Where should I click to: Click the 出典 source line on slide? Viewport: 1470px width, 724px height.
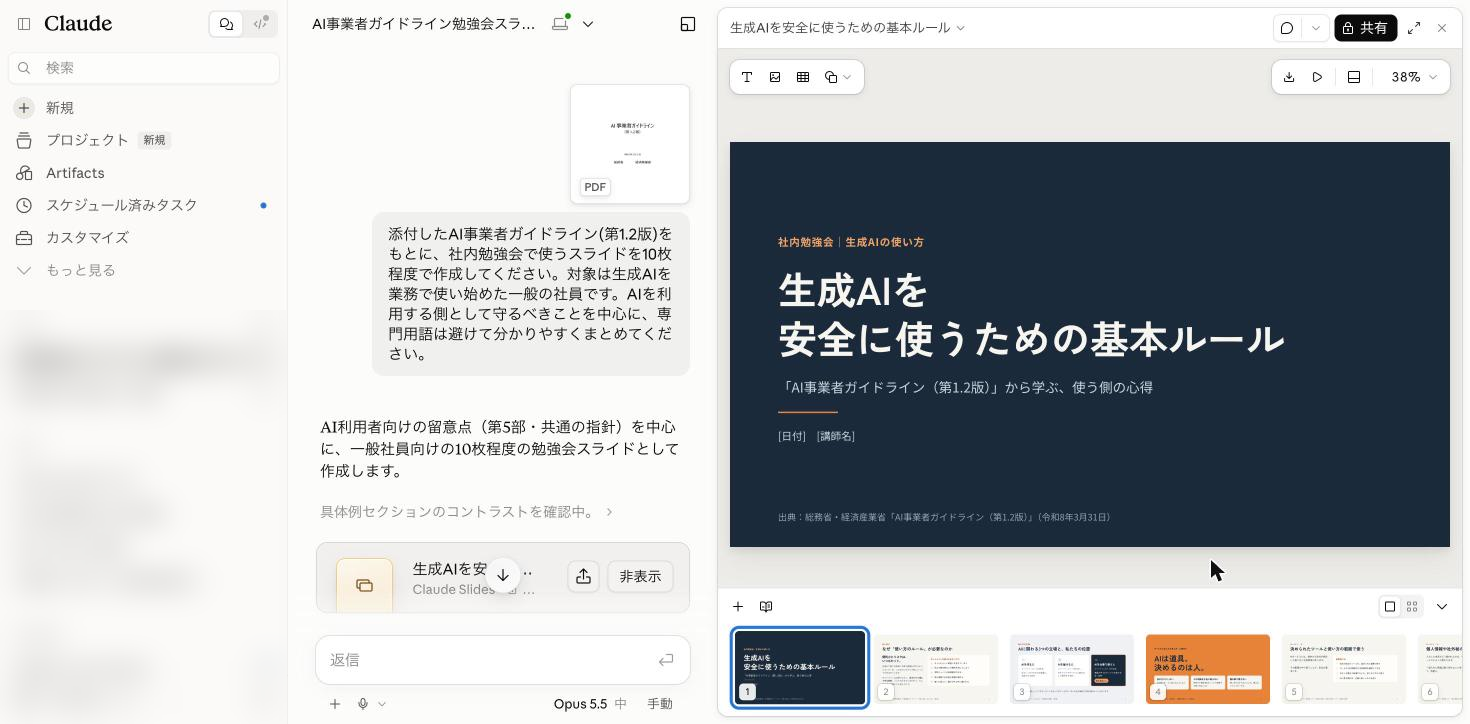click(945, 517)
